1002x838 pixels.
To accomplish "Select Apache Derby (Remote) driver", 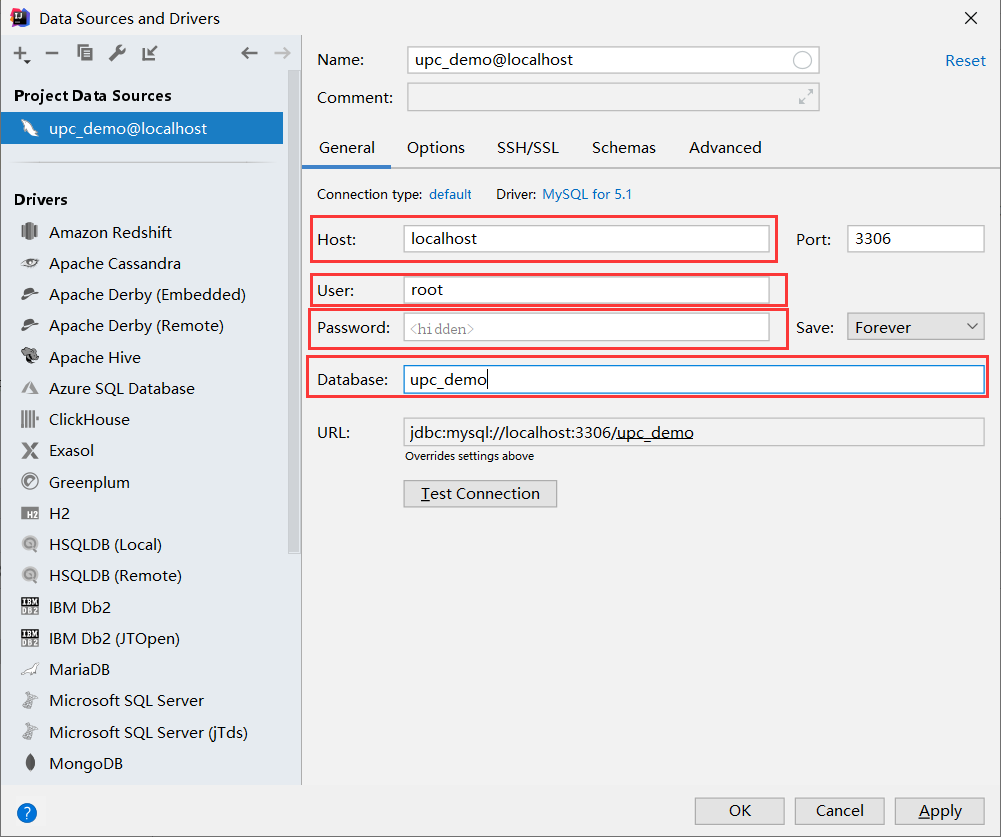I will click(136, 326).
